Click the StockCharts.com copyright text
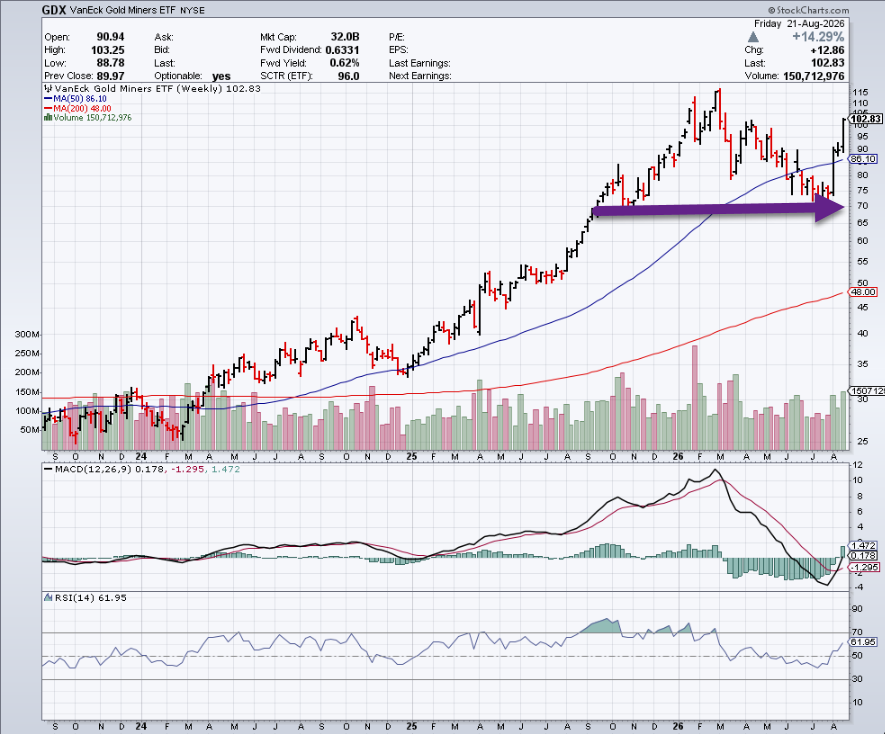885x734 pixels. (x=808, y=10)
